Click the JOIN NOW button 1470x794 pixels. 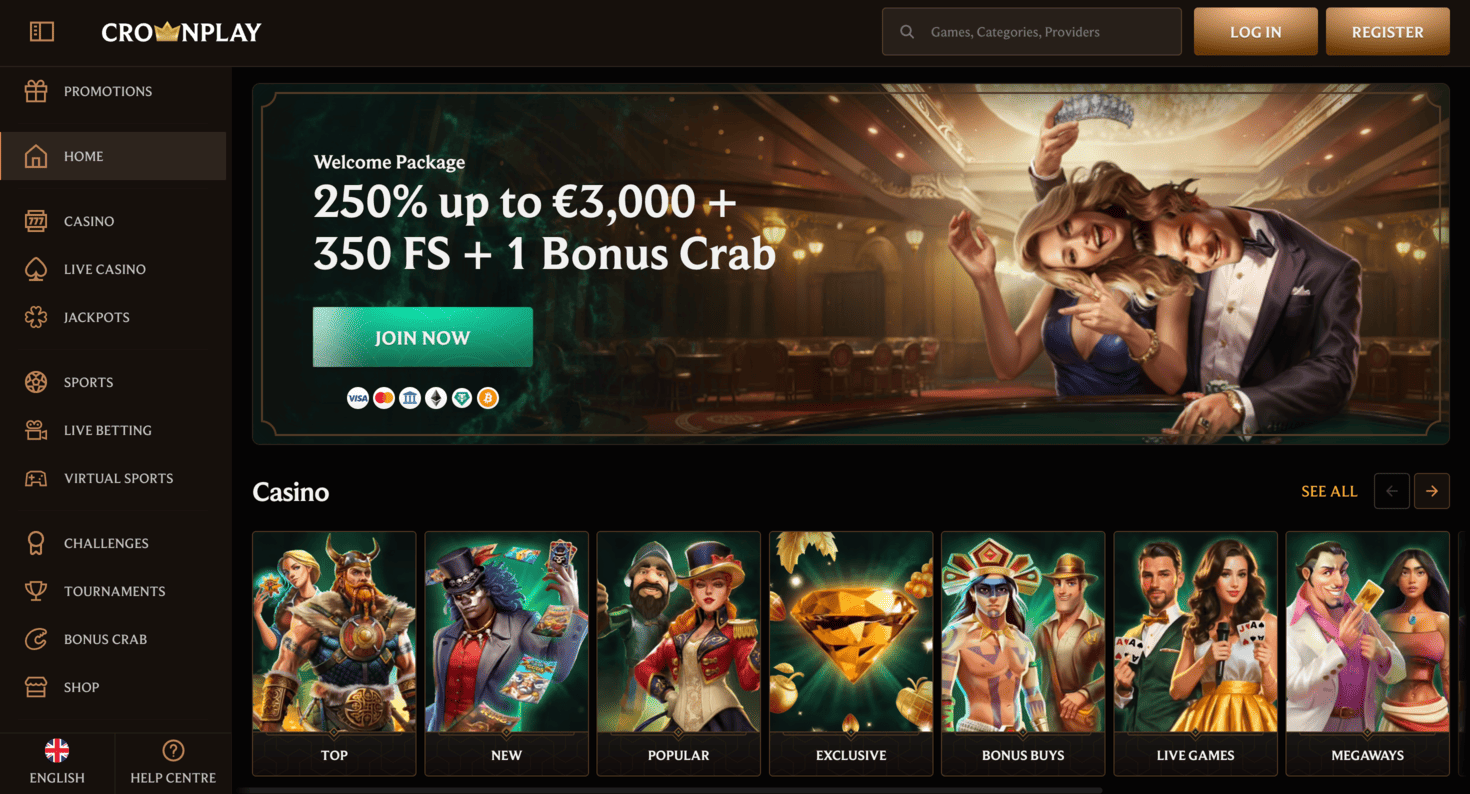pos(423,338)
